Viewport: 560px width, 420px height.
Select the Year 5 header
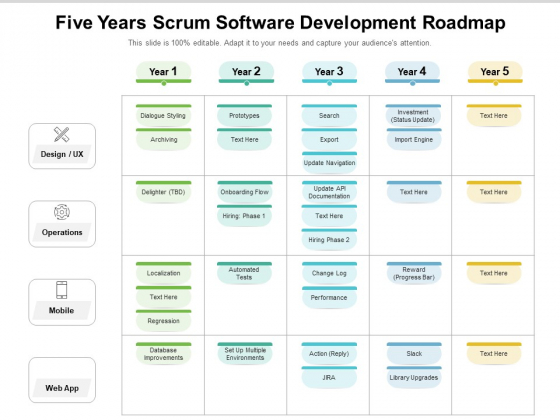click(x=495, y=72)
